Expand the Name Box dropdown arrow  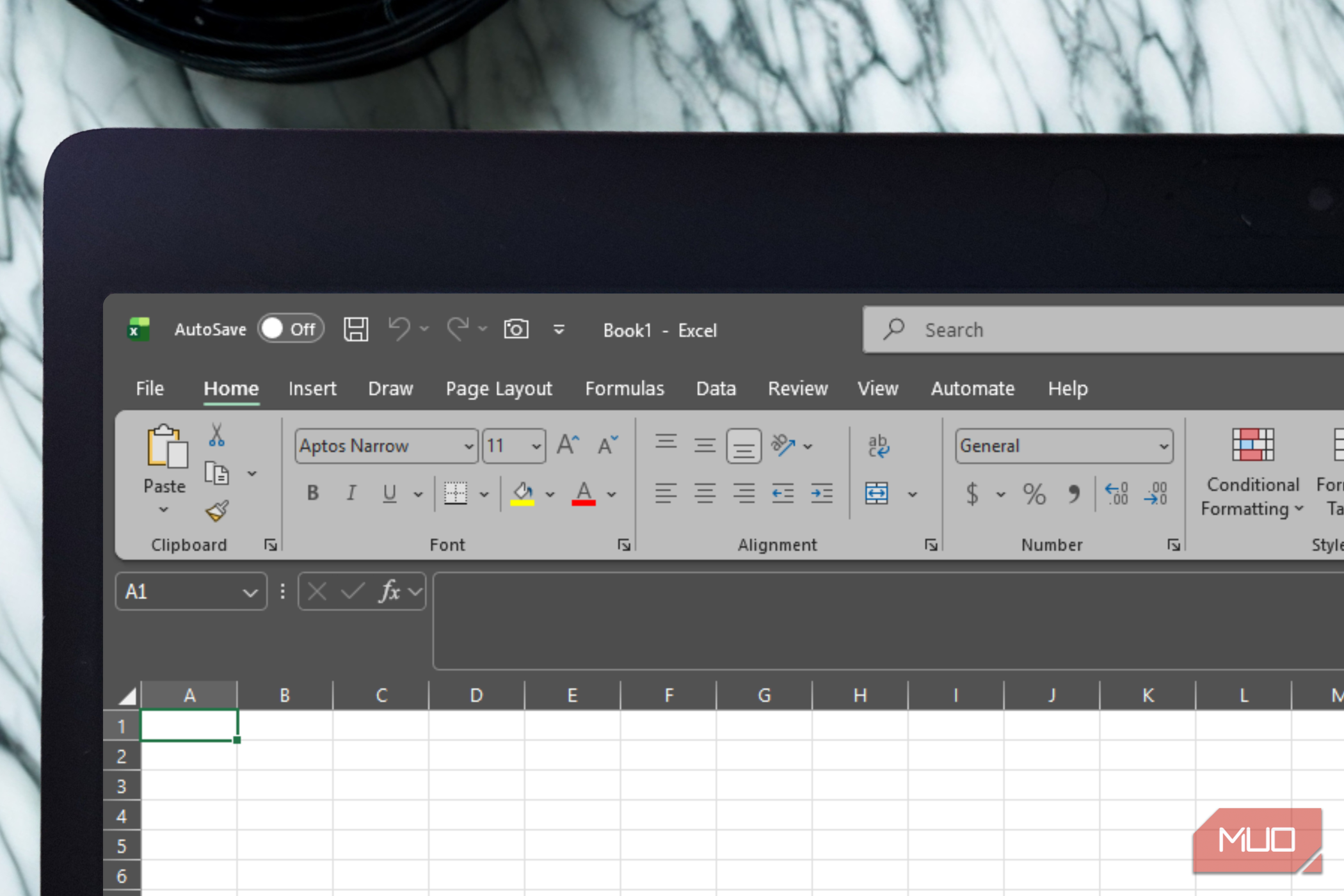click(250, 592)
